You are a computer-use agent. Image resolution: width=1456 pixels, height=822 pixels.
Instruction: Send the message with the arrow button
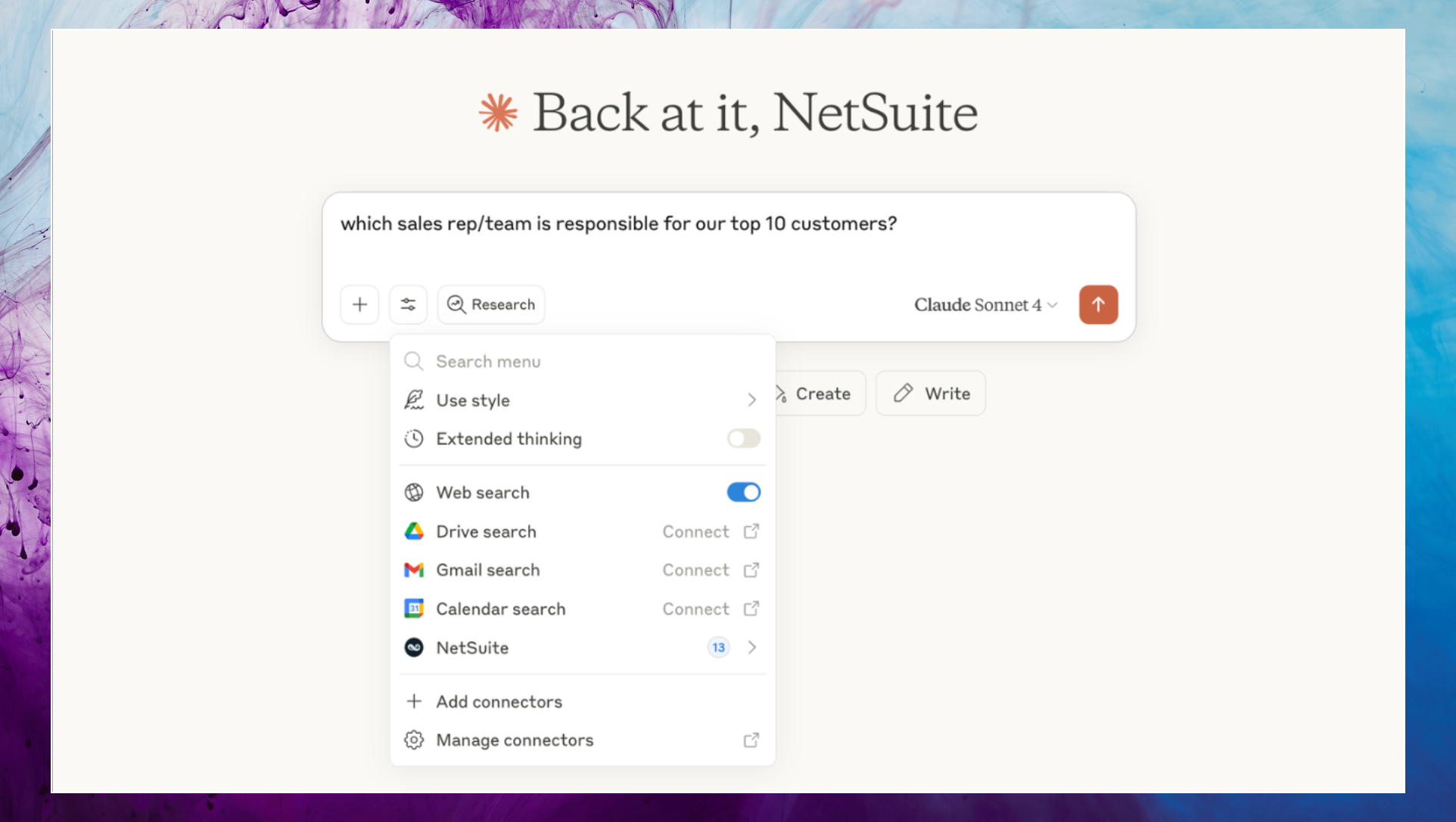(1098, 304)
